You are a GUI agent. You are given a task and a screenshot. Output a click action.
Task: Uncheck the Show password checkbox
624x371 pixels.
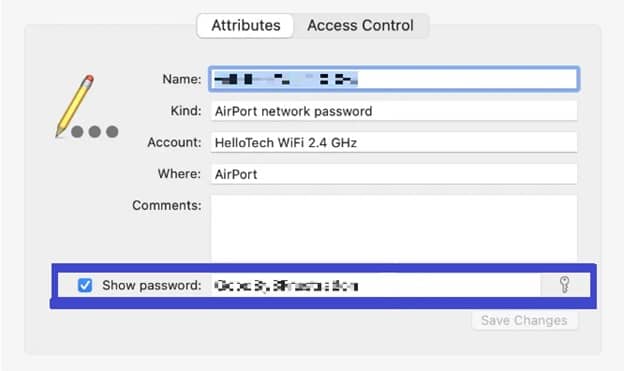coord(85,285)
